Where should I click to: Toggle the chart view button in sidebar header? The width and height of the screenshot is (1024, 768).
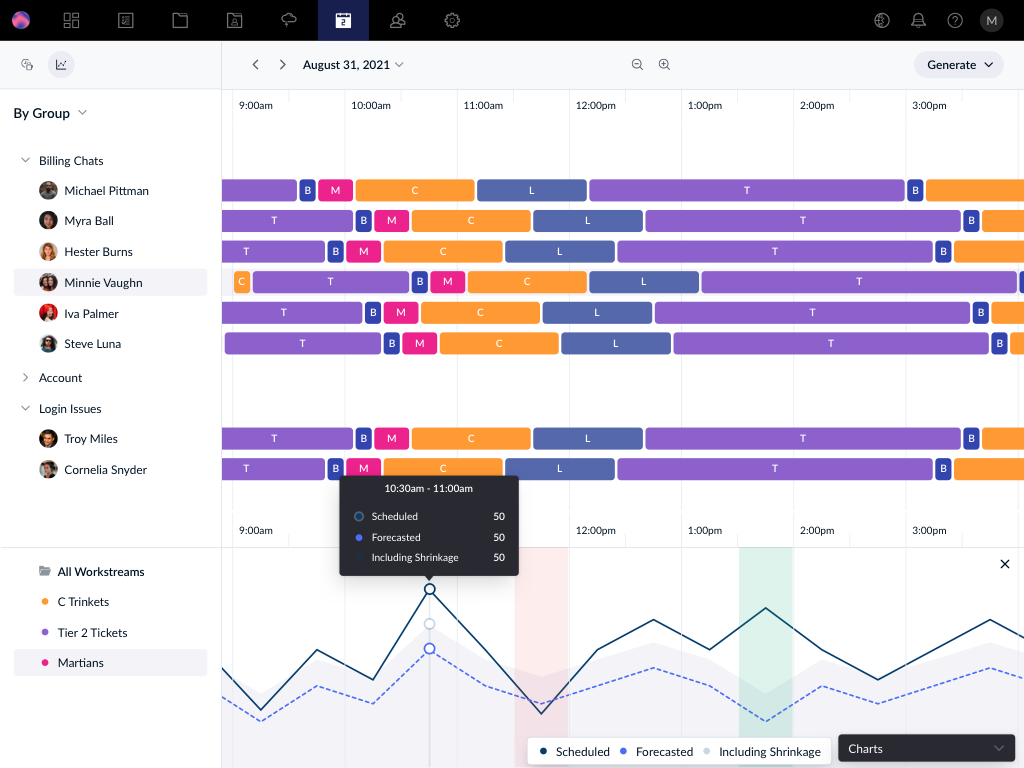(x=61, y=65)
